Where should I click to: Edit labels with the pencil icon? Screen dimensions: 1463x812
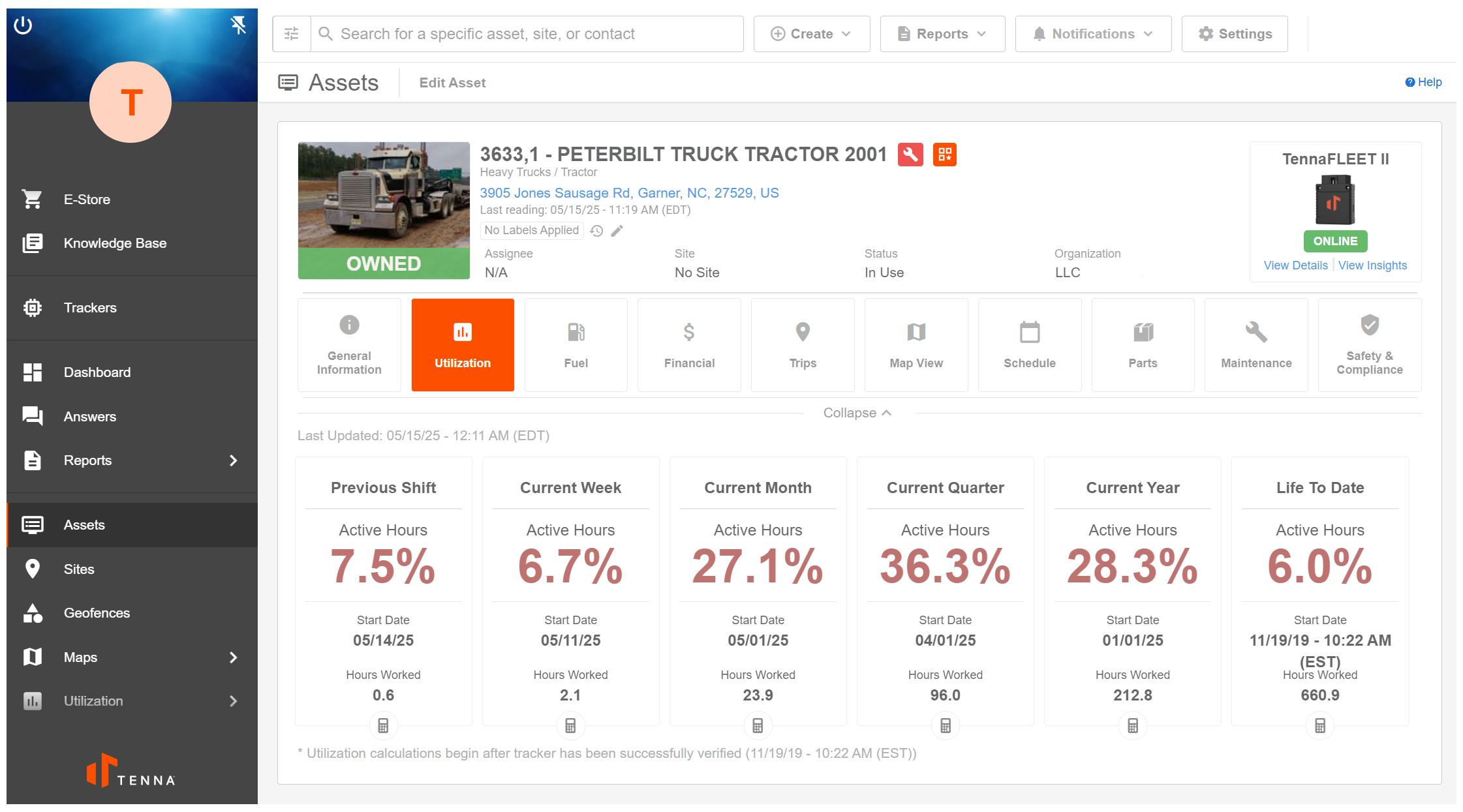[617, 231]
